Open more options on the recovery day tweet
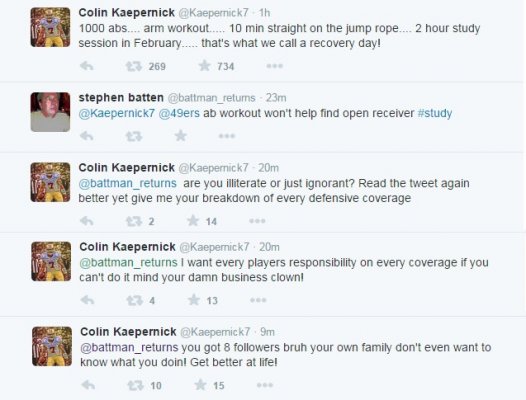 274,66
